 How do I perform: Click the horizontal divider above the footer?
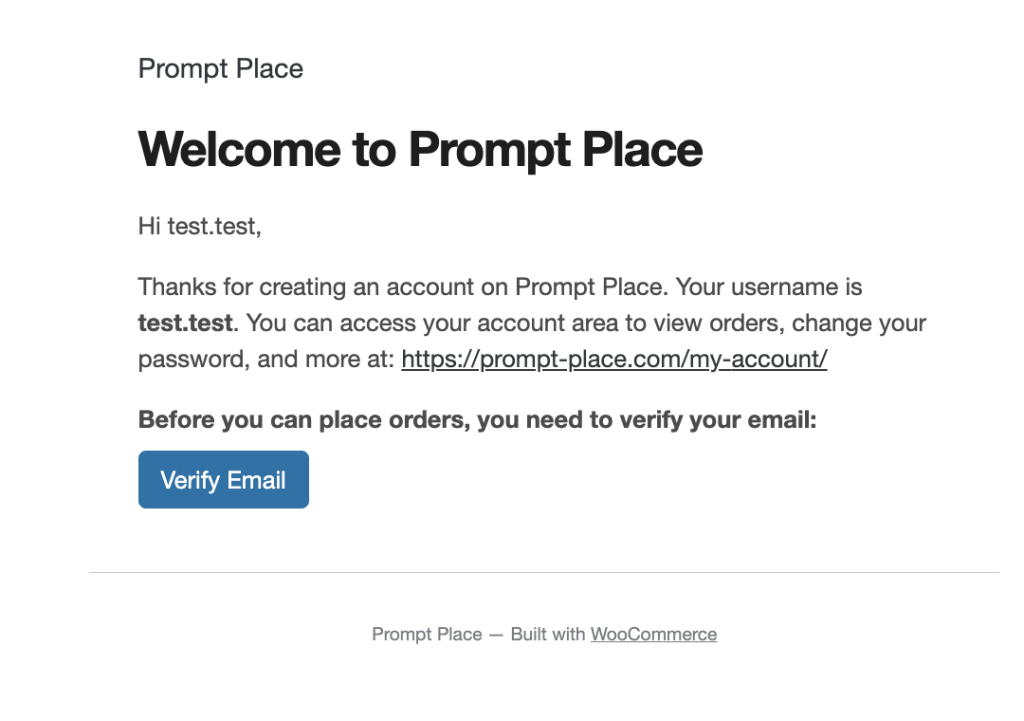pyautogui.click(x=543, y=573)
